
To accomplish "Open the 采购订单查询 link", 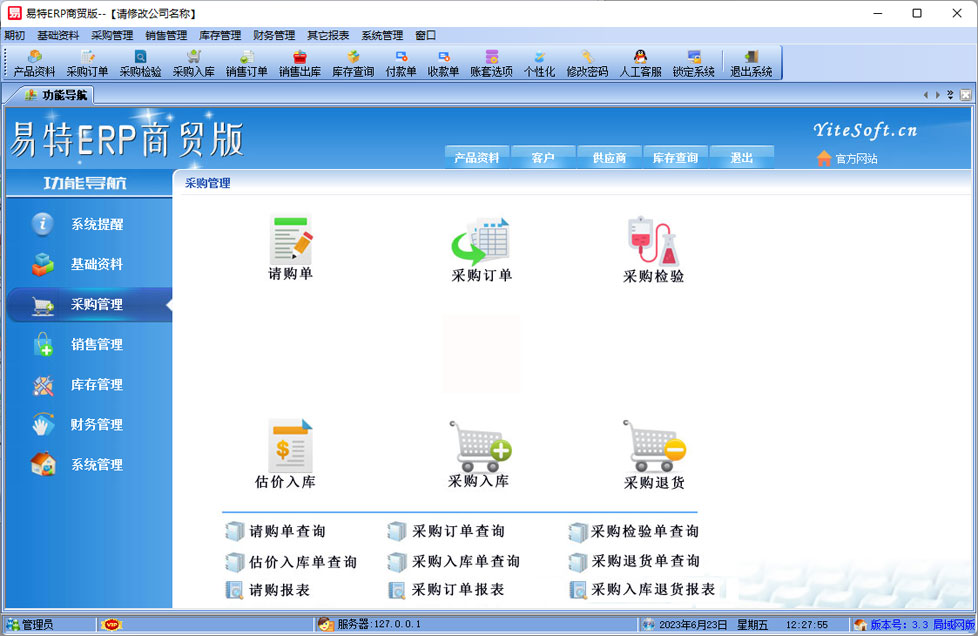I will [458, 532].
